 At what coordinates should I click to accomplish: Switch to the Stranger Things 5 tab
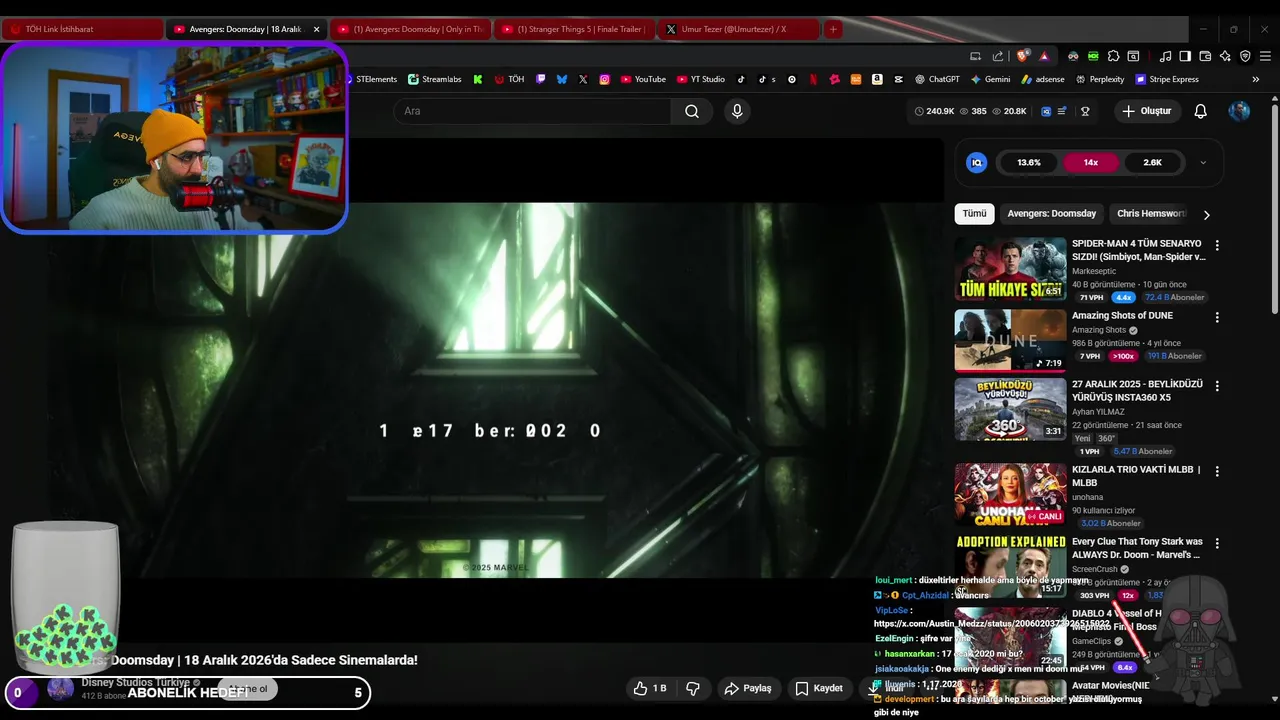tap(574, 29)
